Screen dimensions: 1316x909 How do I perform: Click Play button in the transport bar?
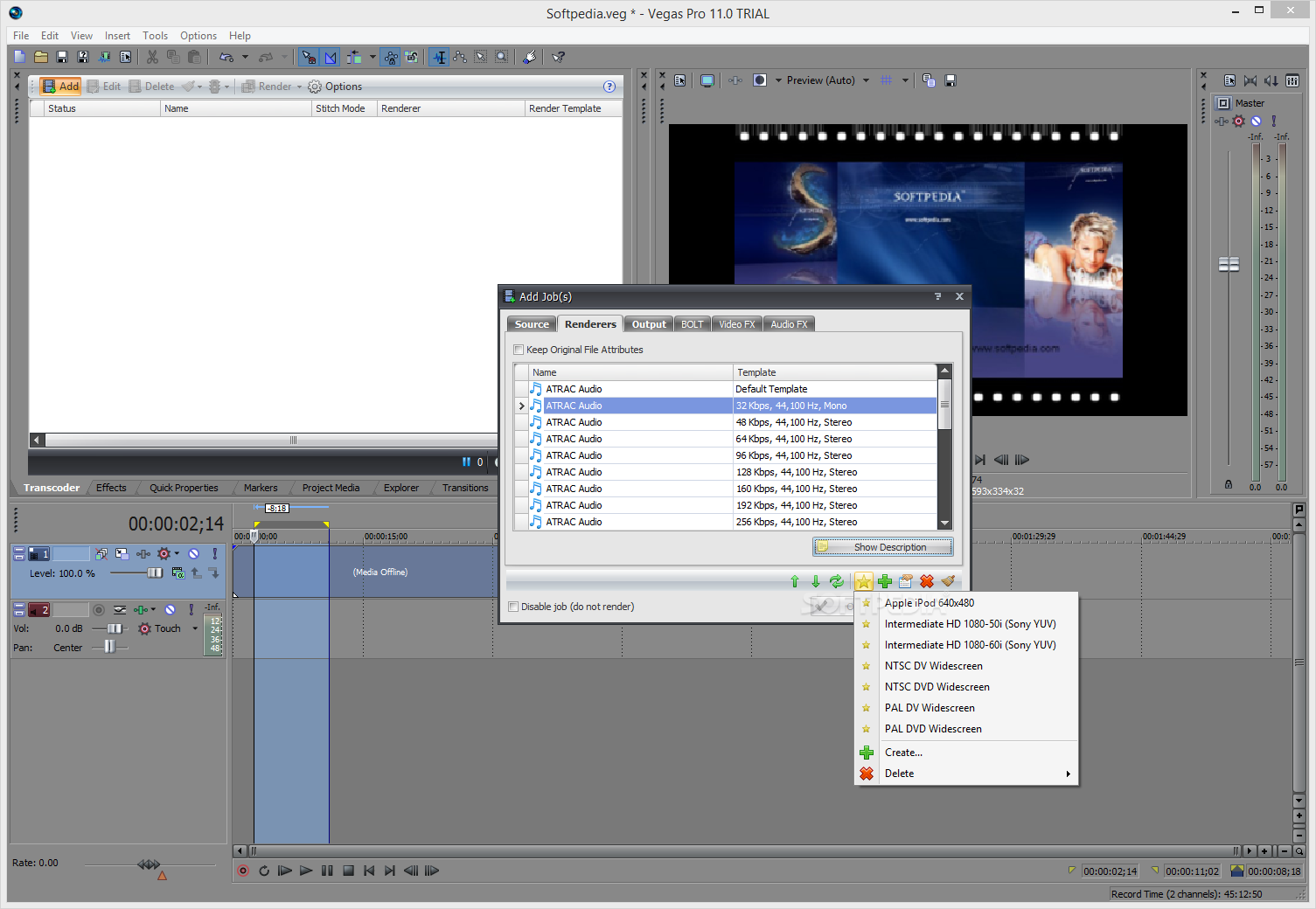point(306,871)
